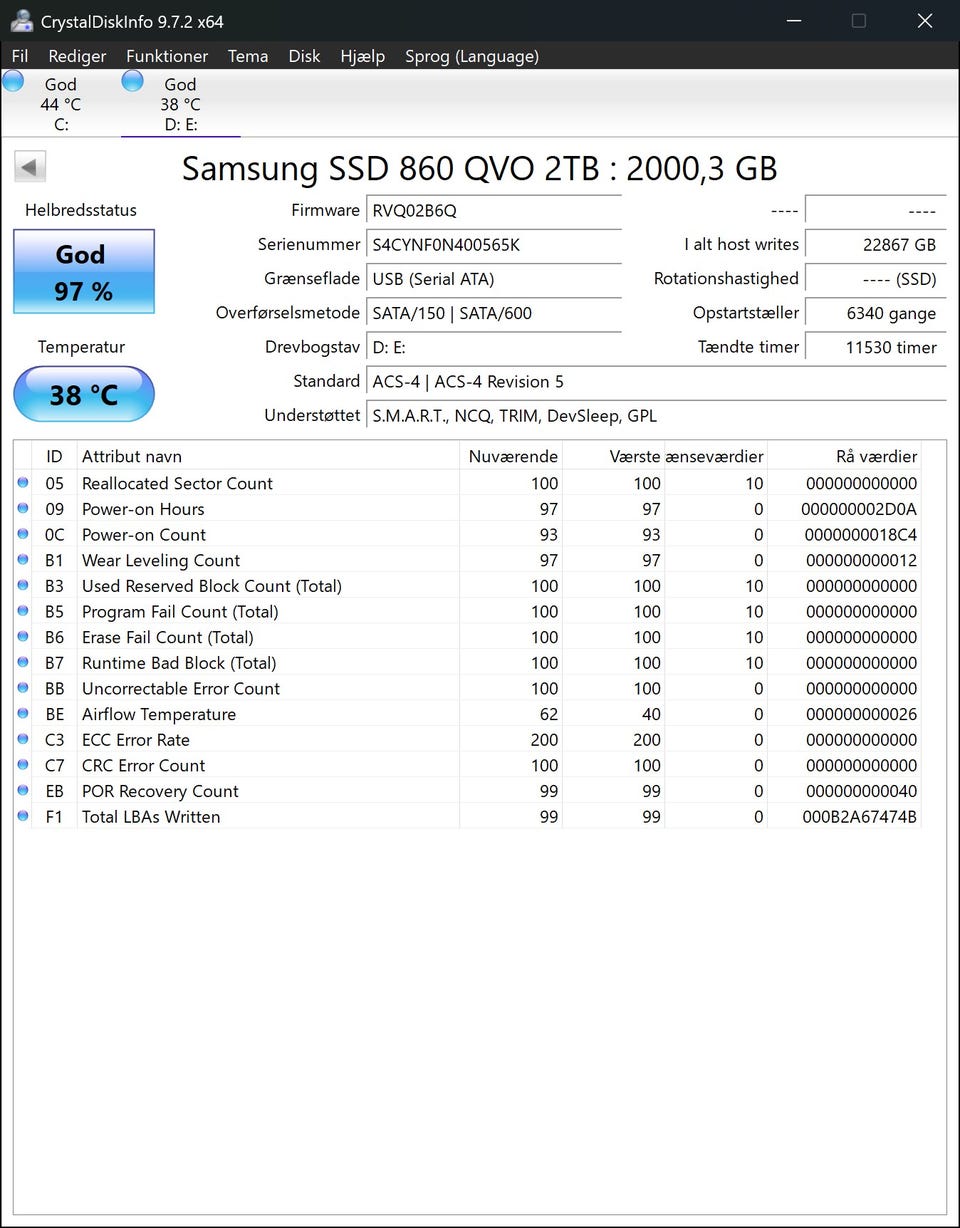
Task: Open the Fil menu
Action: tap(20, 56)
